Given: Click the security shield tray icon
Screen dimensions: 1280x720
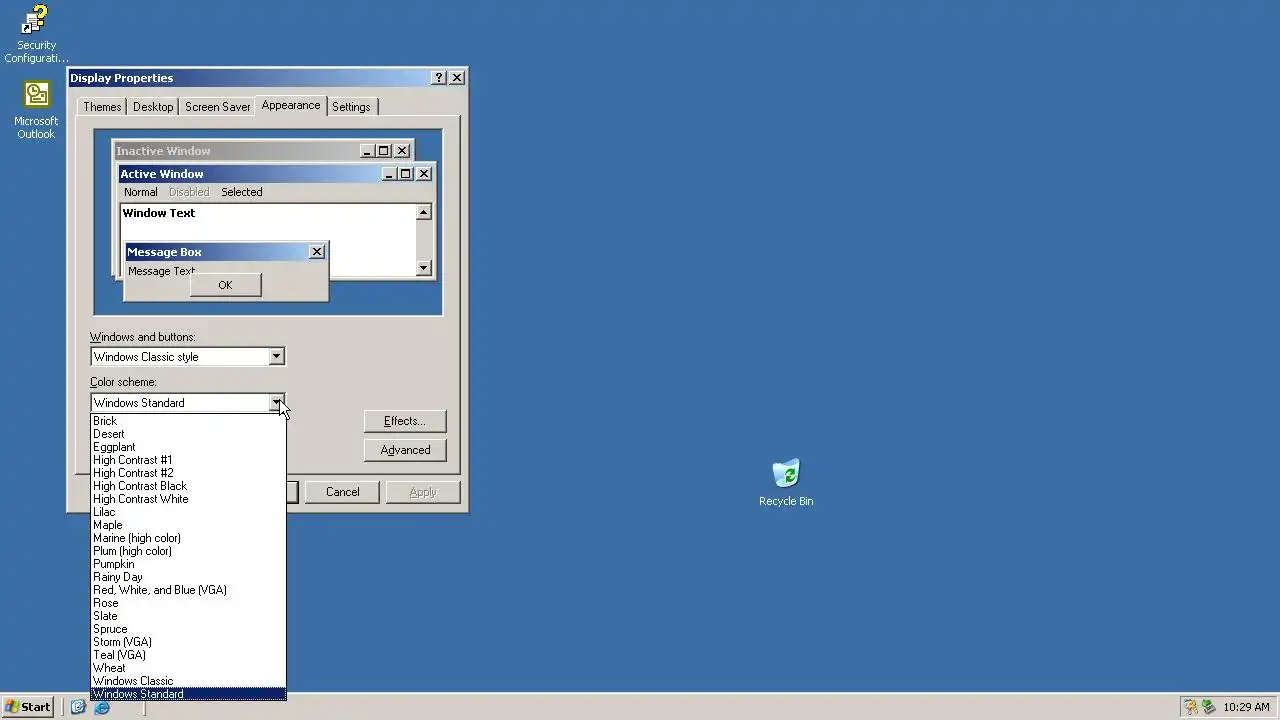Looking at the screenshot, I should (1191, 707).
